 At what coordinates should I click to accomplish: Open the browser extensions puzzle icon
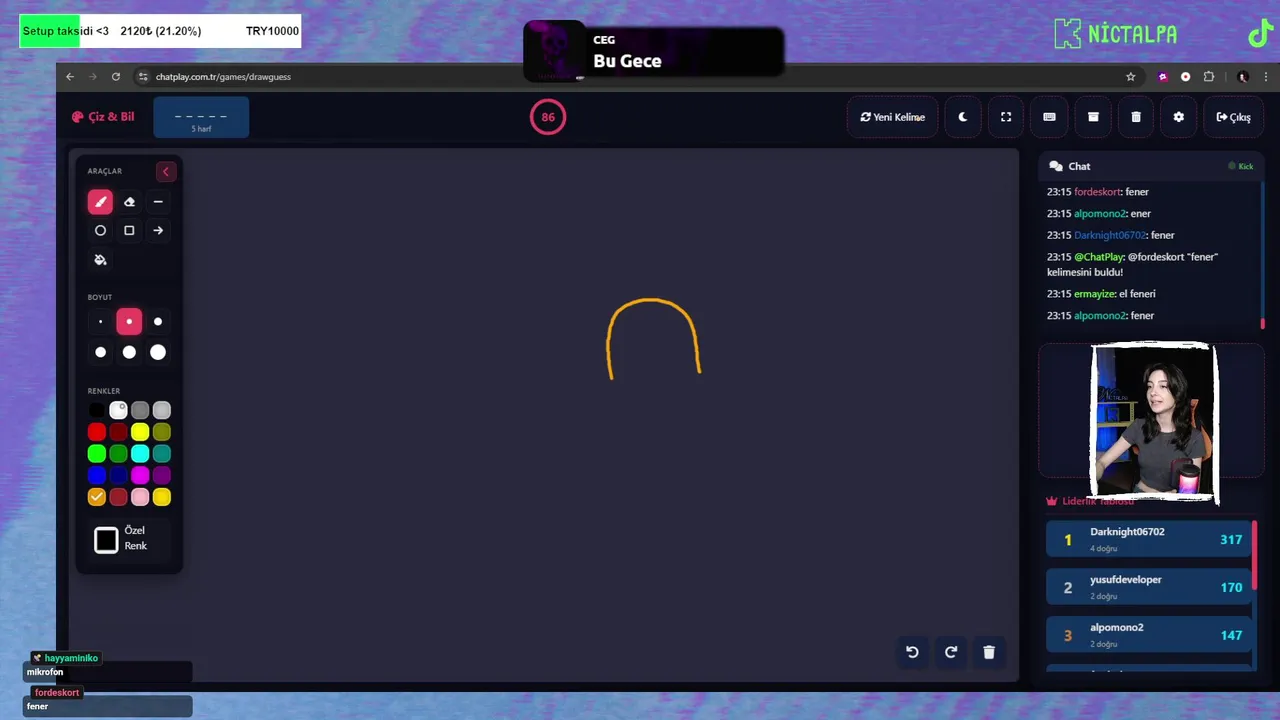[x=1209, y=77]
